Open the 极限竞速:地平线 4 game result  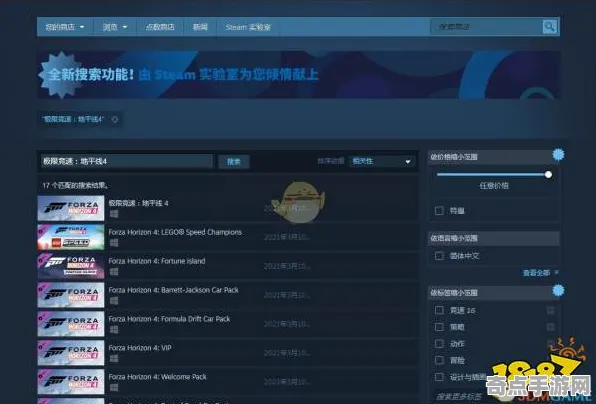pos(227,208)
